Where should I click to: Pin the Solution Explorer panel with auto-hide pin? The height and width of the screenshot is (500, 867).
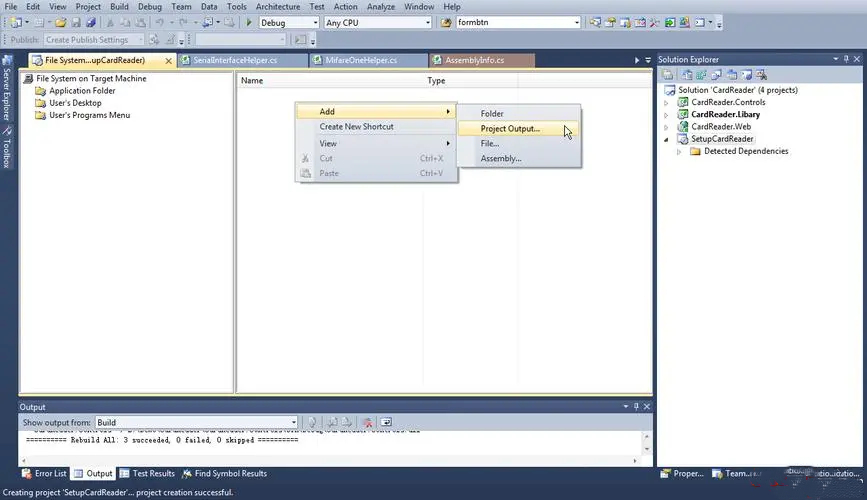pos(847,60)
